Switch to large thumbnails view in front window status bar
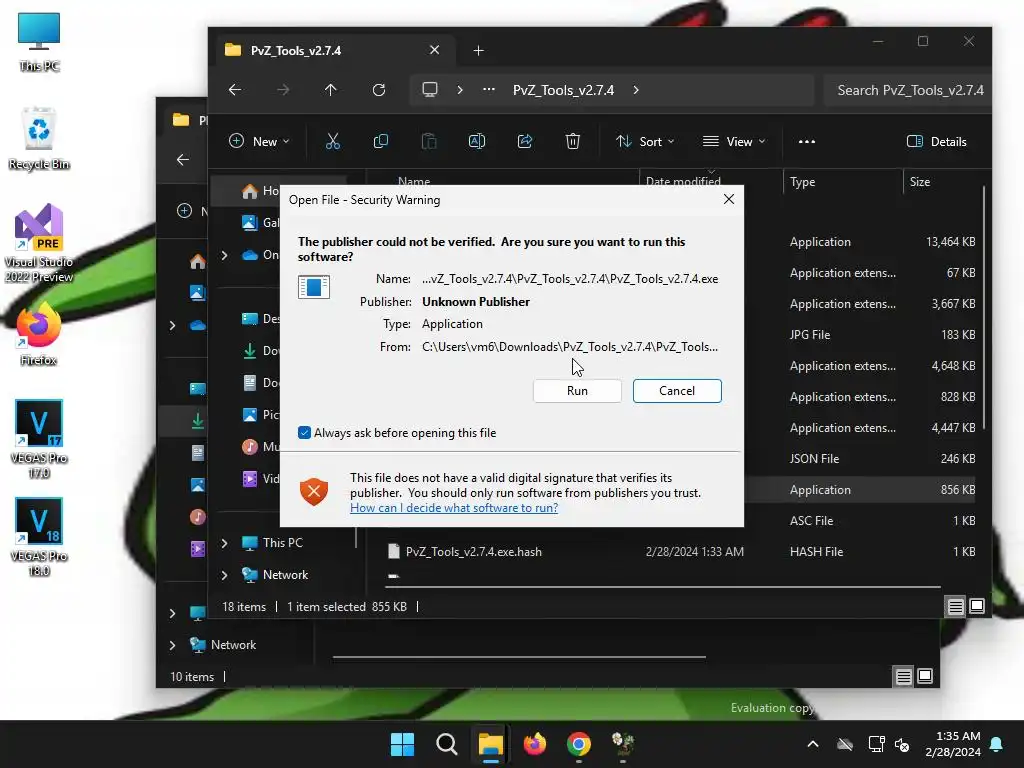This screenshot has height=768, width=1024. tap(977, 607)
